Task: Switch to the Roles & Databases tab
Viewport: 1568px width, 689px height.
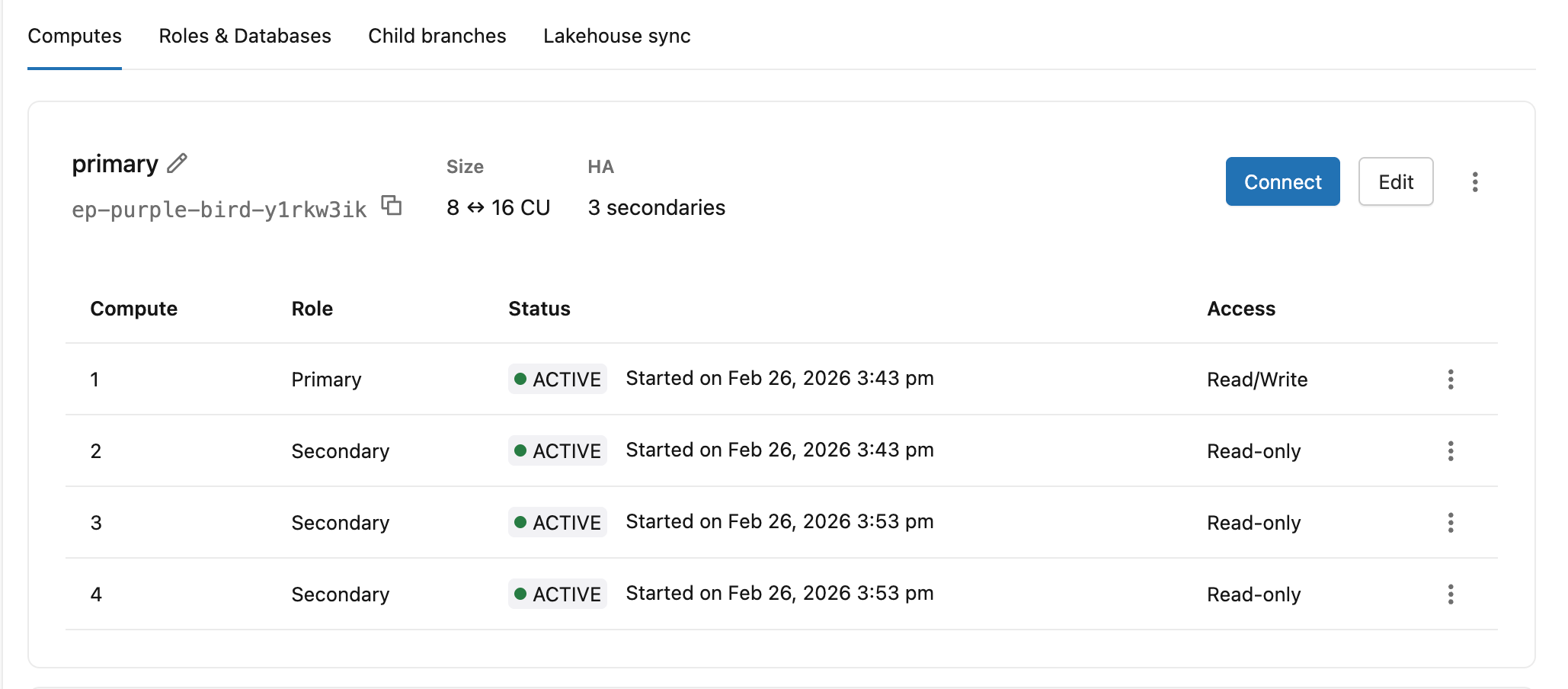Action: 245,35
